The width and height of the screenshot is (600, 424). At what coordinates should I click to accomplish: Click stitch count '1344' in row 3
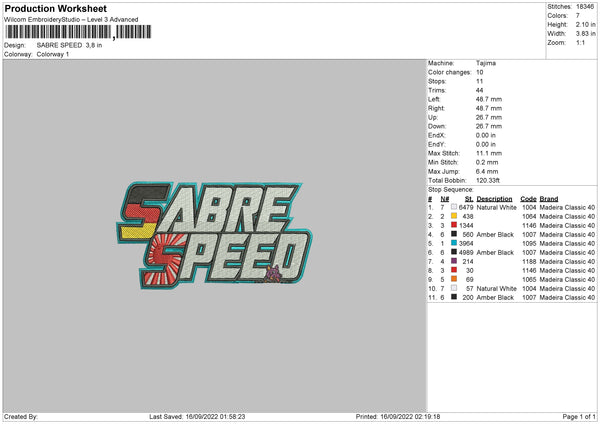pos(466,225)
